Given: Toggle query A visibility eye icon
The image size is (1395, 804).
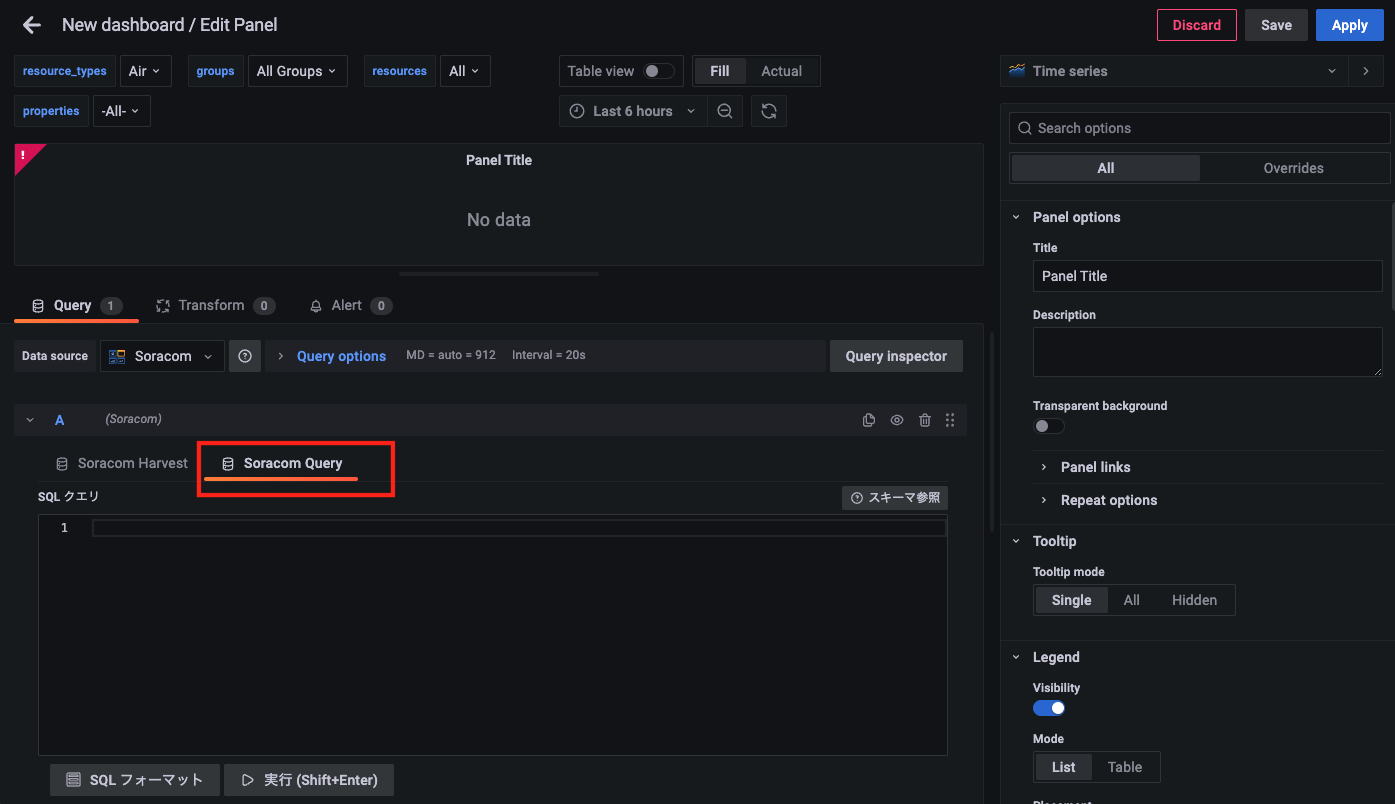Looking at the screenshot, I should 897,420.
